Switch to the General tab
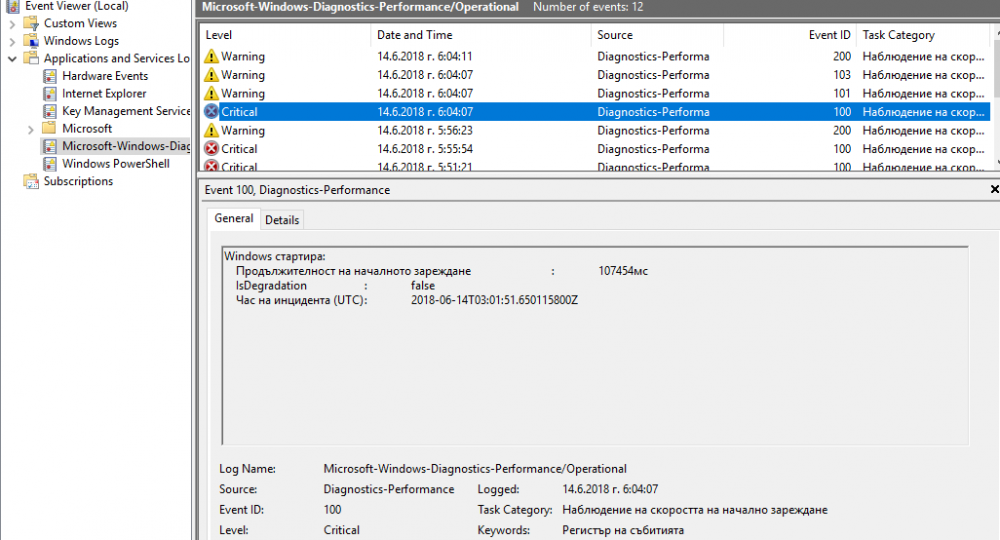The height and width of the screenshot is (540, 1000). coord(233,218)
